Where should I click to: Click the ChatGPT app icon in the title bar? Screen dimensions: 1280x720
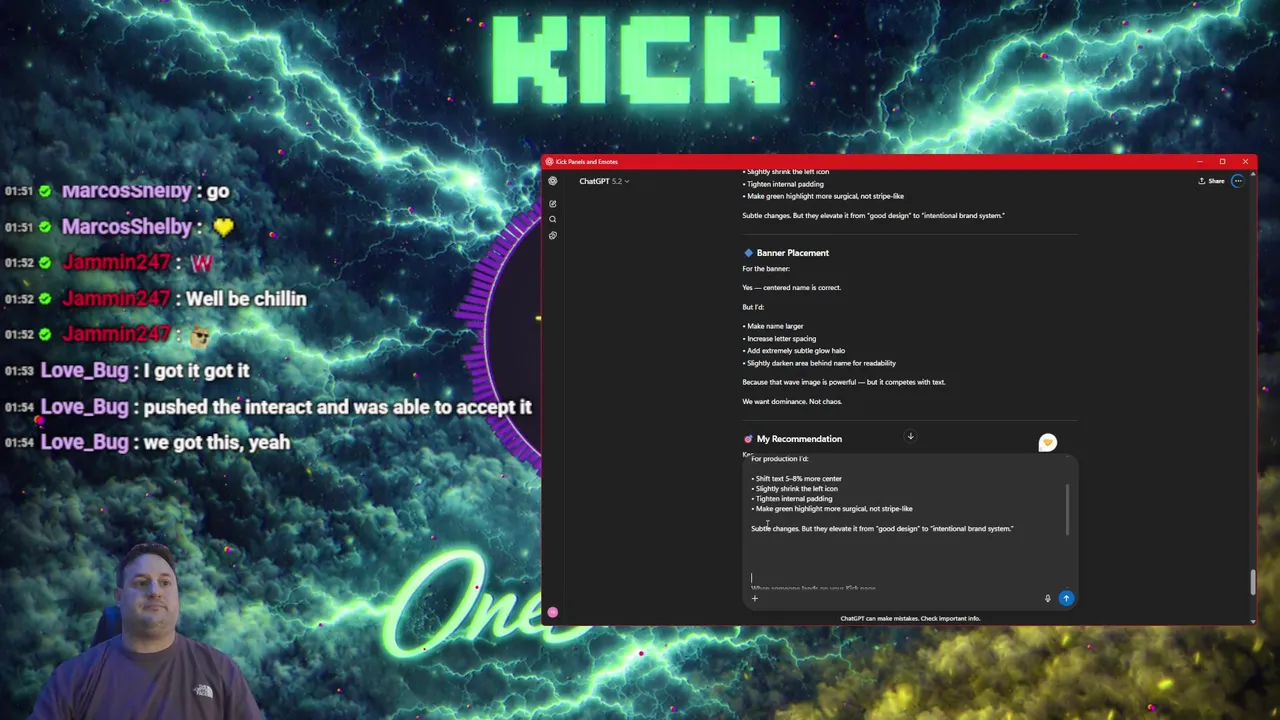[549, 162]
